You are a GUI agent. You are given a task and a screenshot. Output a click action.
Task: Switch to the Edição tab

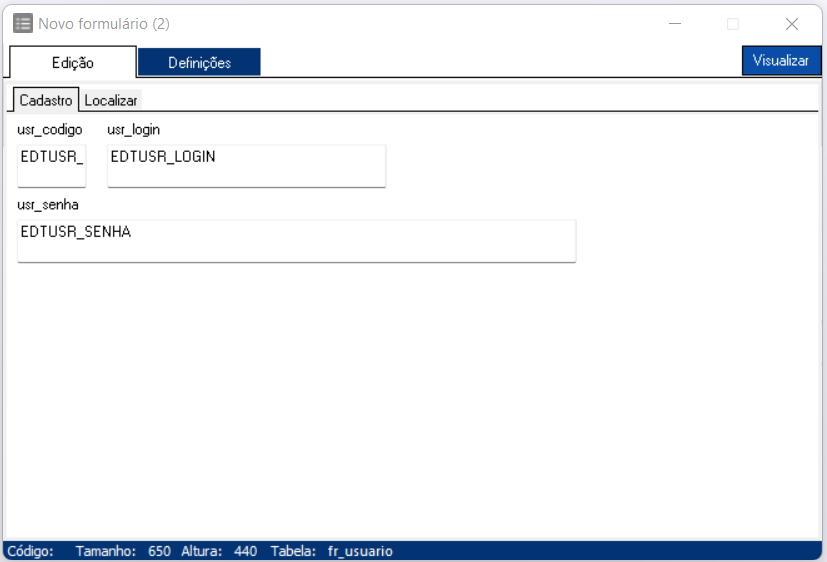(72, 62)
